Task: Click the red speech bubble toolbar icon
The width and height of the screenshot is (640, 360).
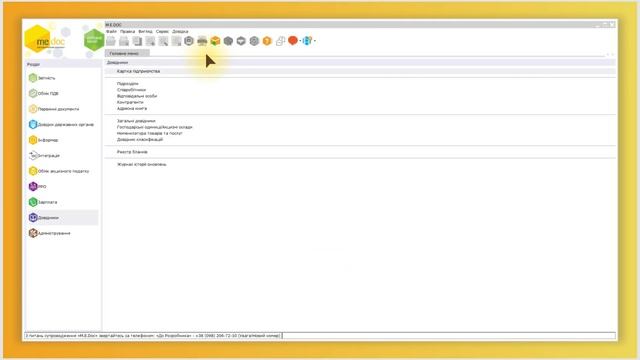Action: pos(293,40)
